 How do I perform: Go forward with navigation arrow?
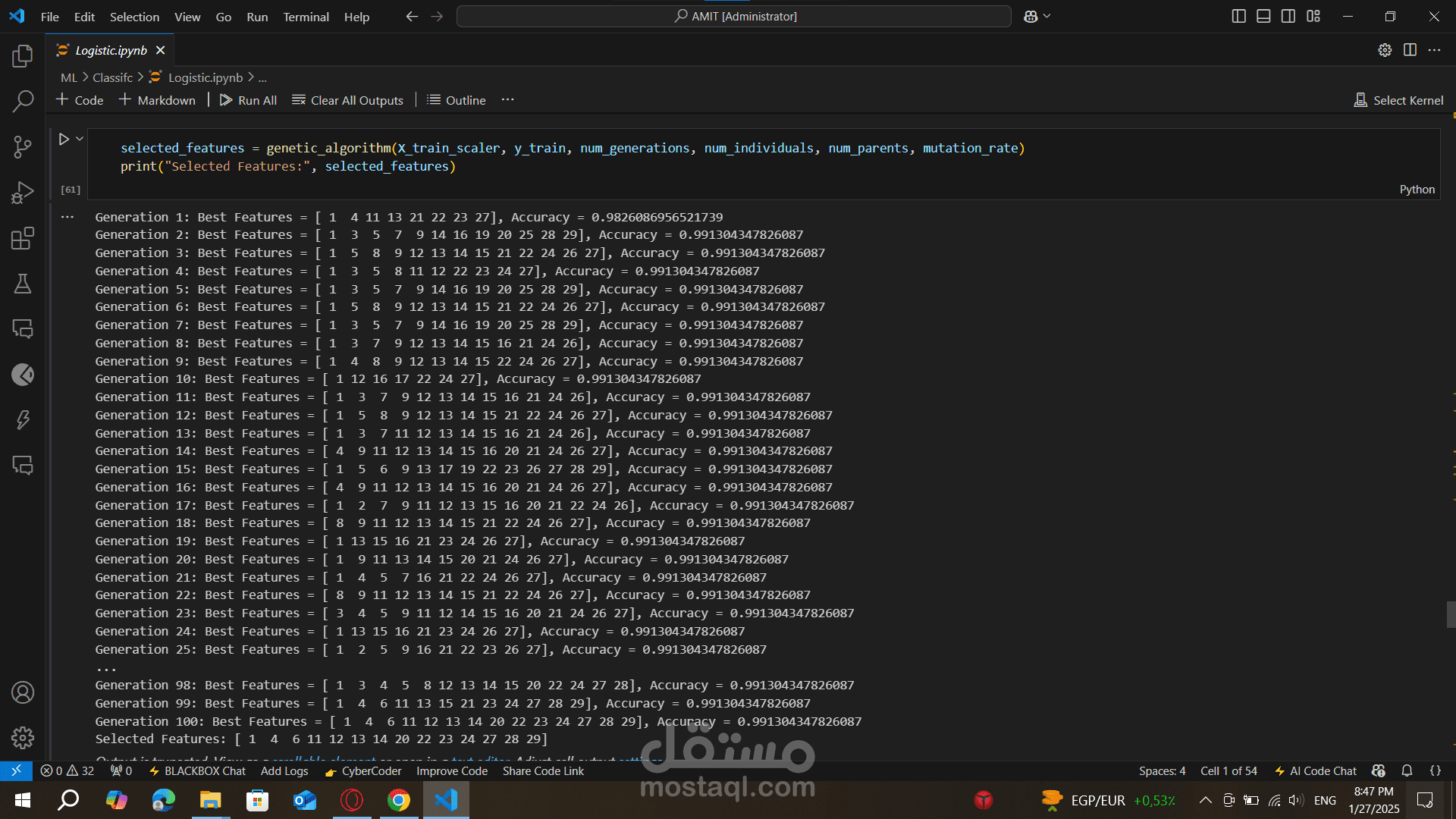click(437, 16)
